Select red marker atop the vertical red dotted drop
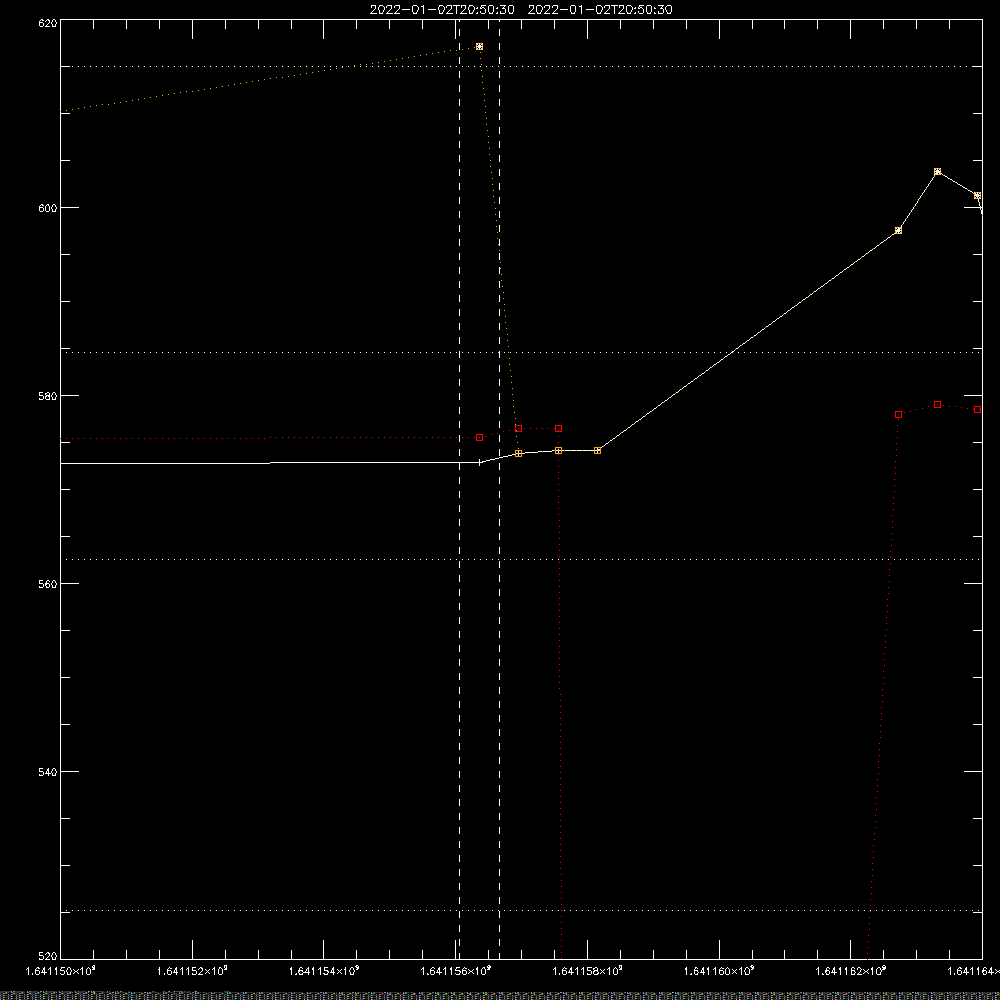This screenshot has height=1000, width=1000. (559, 429)
